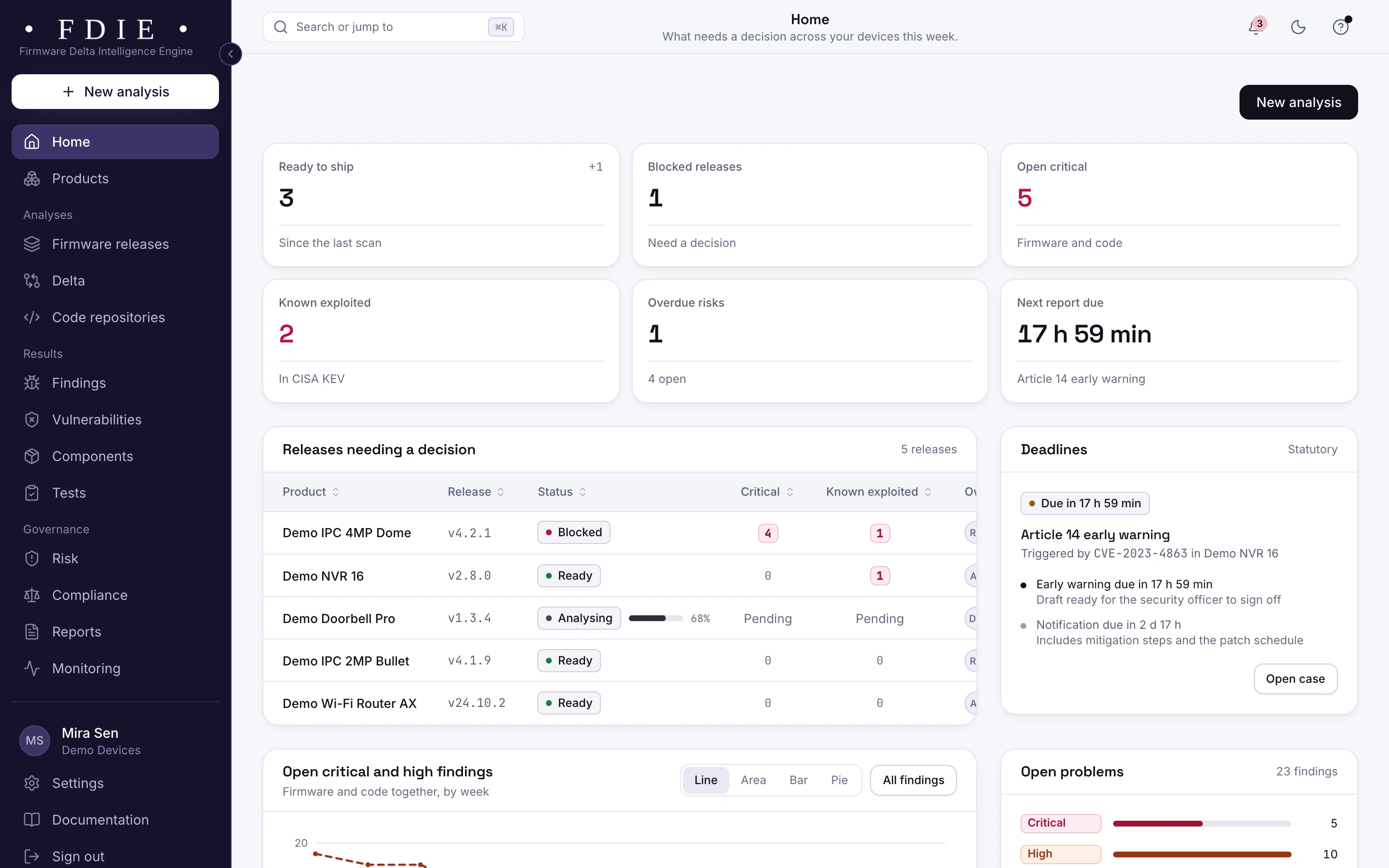The width and height of the screenshot is (1389, 868).
Task: Open the Delta analysis page
Action: click(115, 281)
